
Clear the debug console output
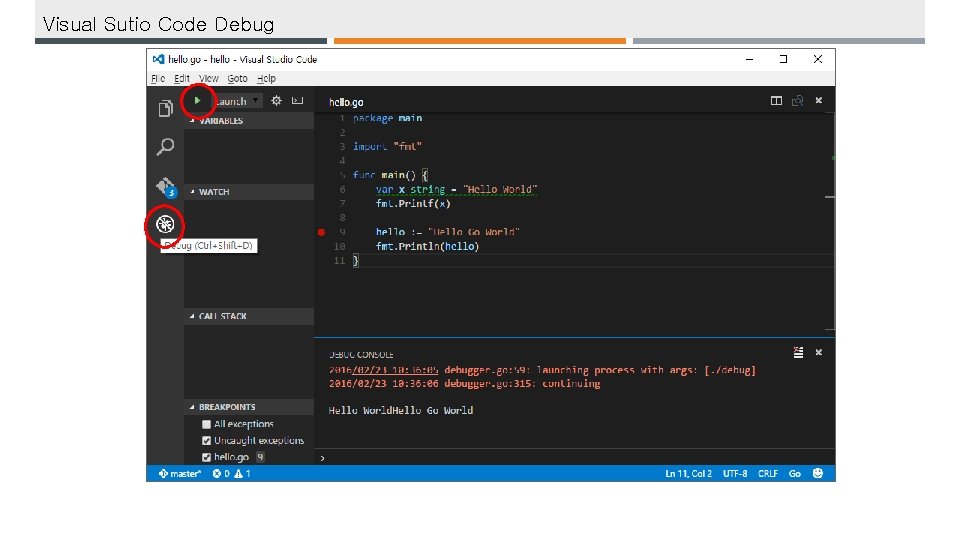point(798,352)
